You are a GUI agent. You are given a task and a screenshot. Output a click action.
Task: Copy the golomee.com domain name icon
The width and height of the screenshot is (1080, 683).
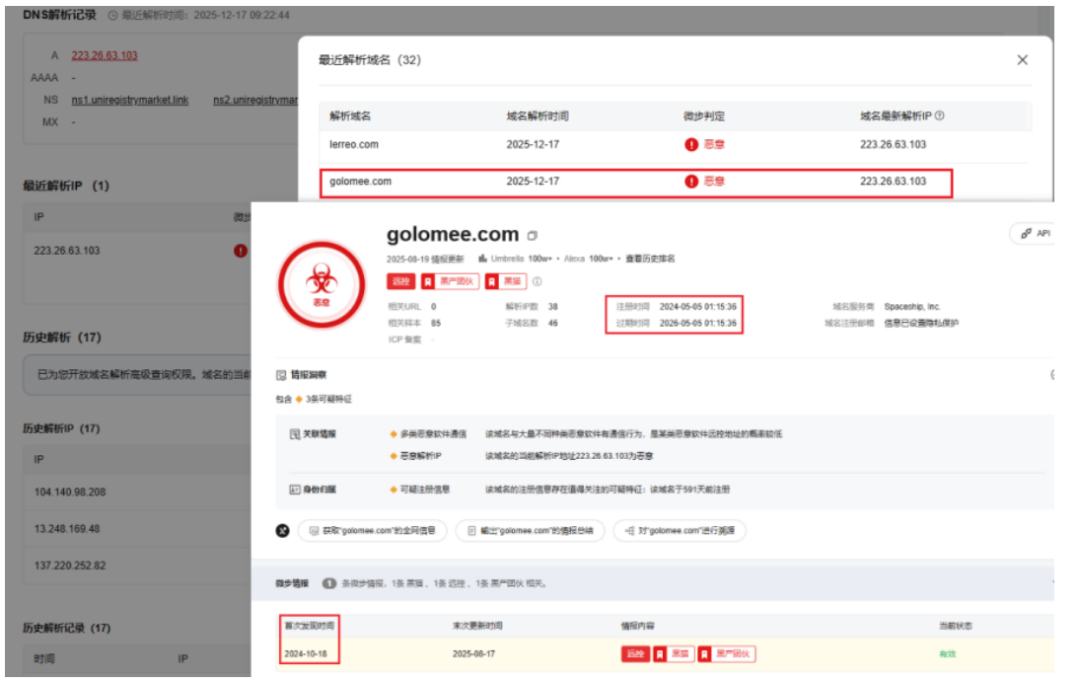pos(532,236)
